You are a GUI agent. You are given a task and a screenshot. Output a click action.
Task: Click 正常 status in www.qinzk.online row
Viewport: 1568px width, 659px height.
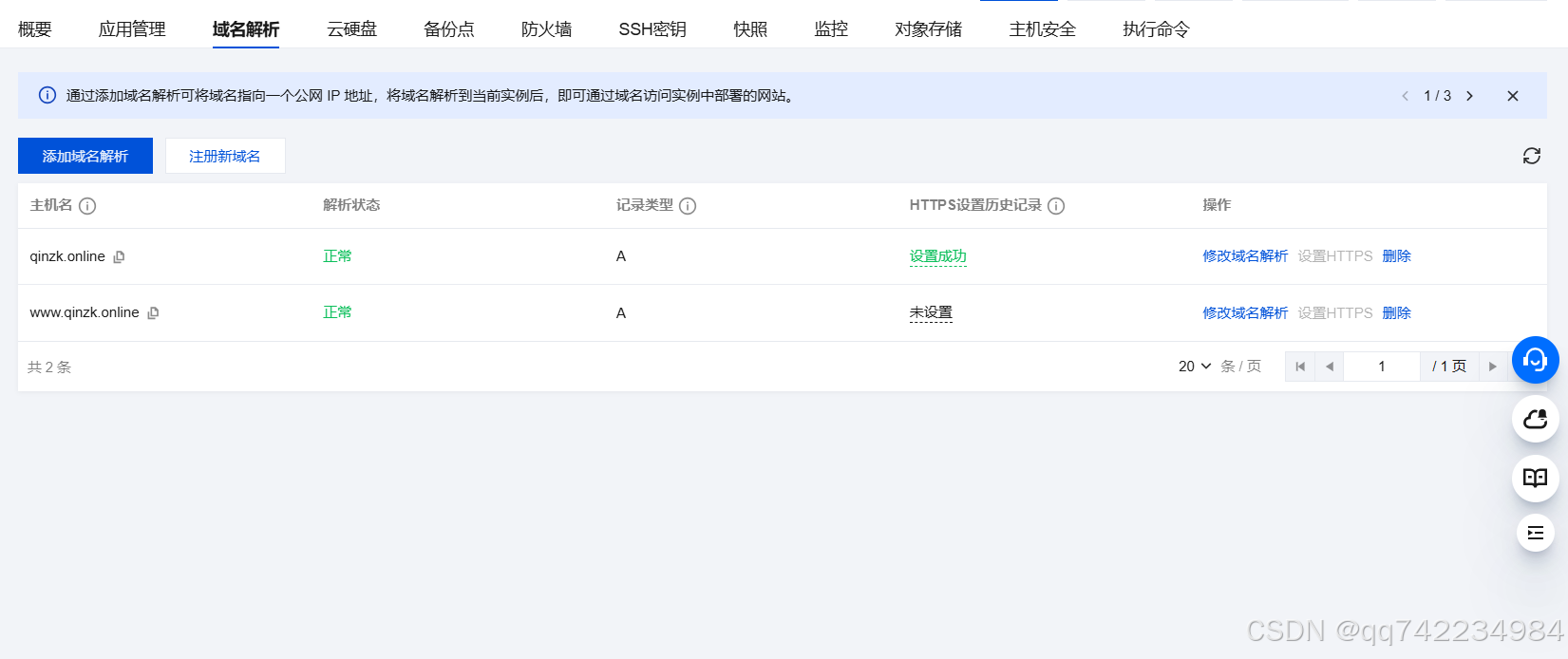click(337, 312)
